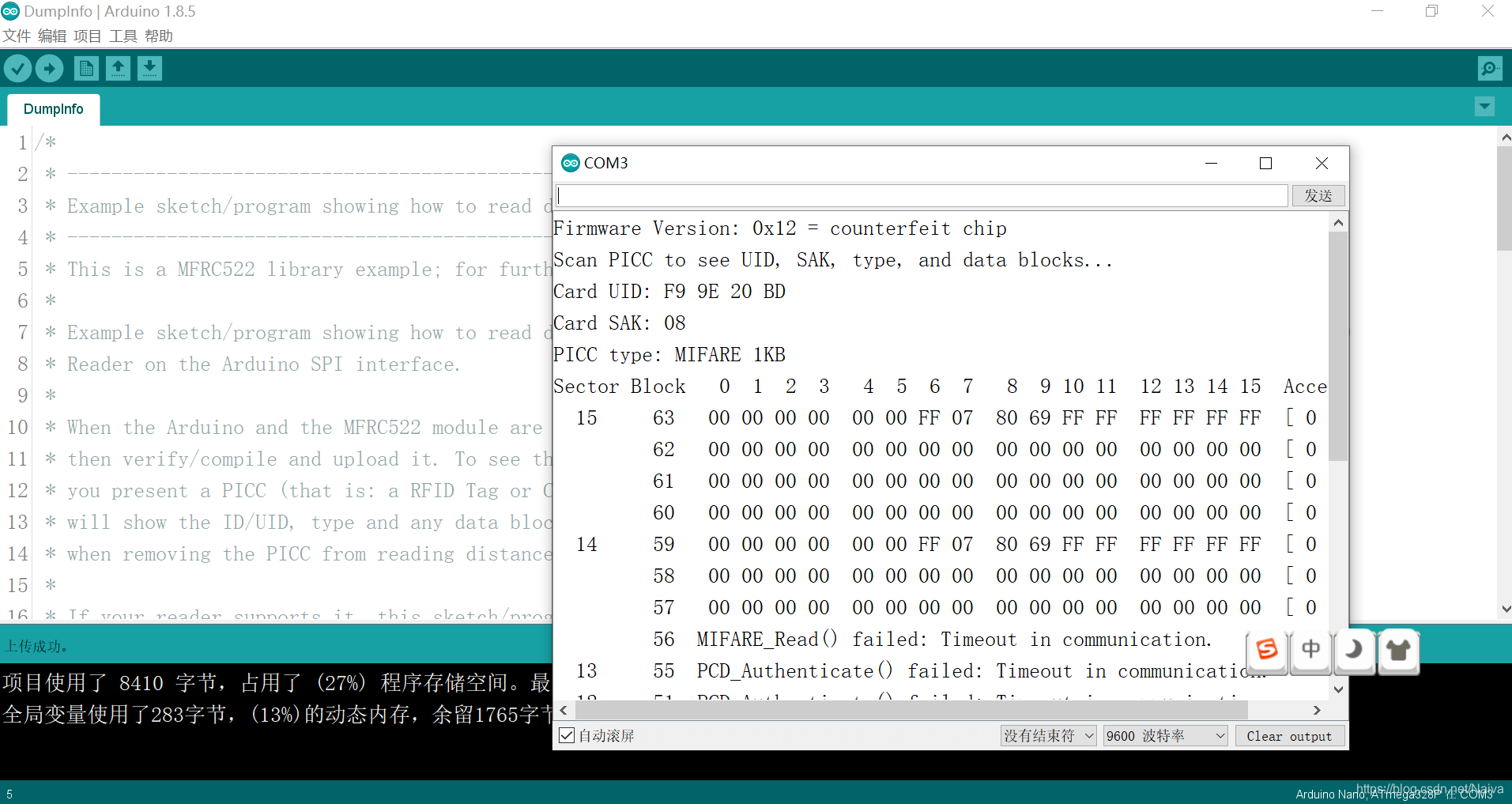Screen dimensions: 1512x804
Task: Open Serial Monitor magnifier icon
Action: click(x=1490, y=69)
